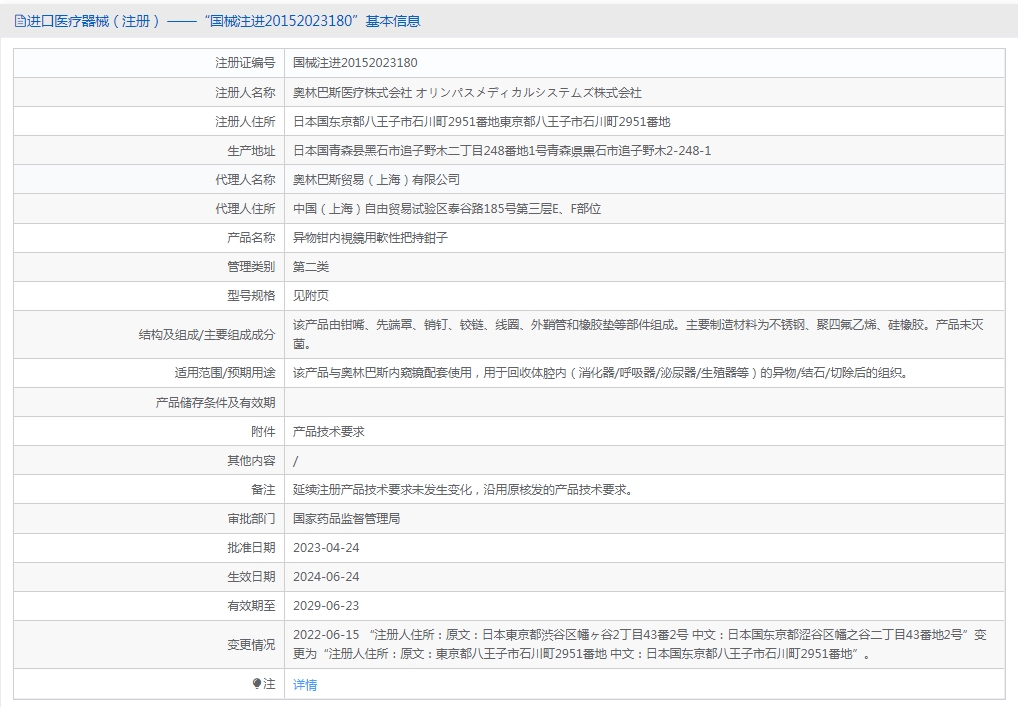This screenshot has width=1018, height=707.
Task: Click the 结构及组成/主要组成成分 label
Action: [207, 334]
